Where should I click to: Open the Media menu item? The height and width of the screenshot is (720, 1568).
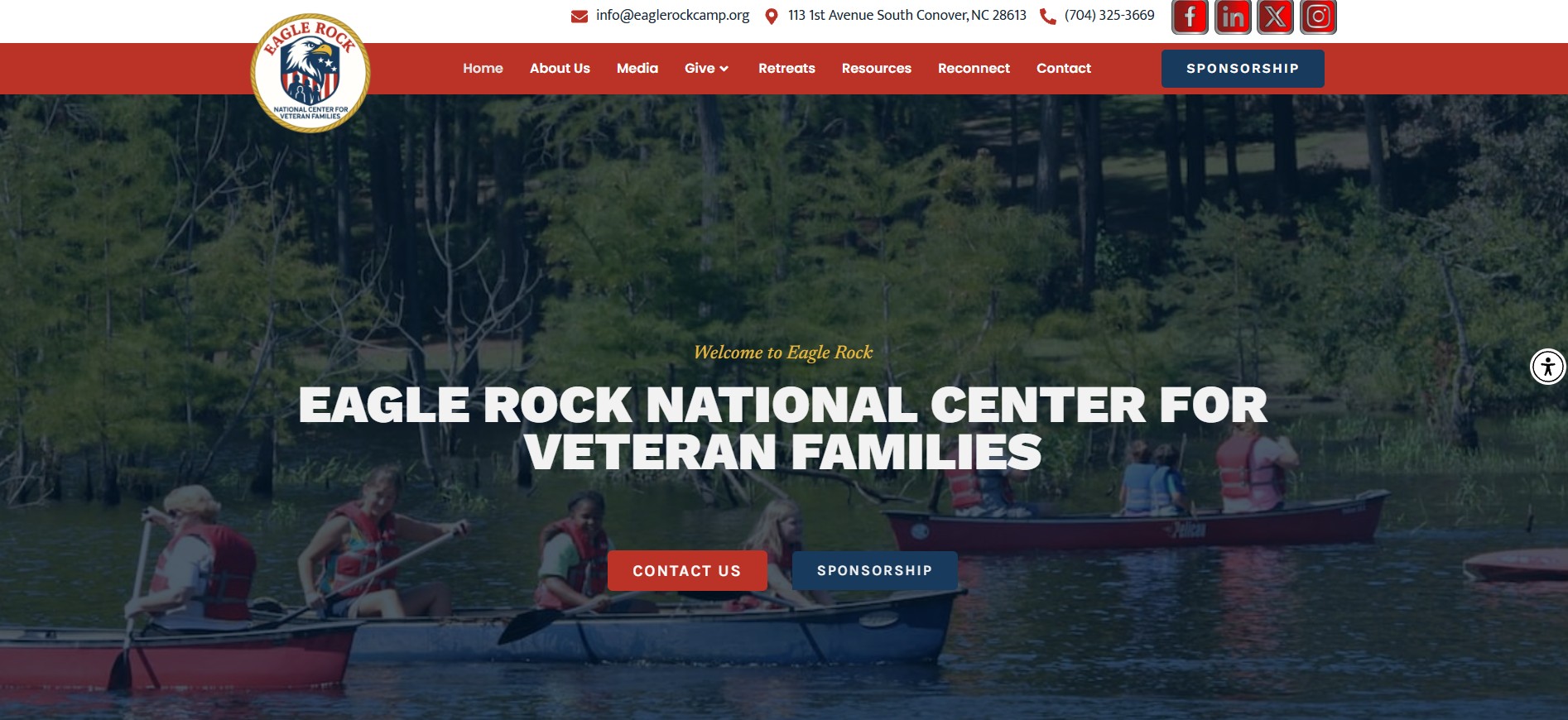point(637,69)
